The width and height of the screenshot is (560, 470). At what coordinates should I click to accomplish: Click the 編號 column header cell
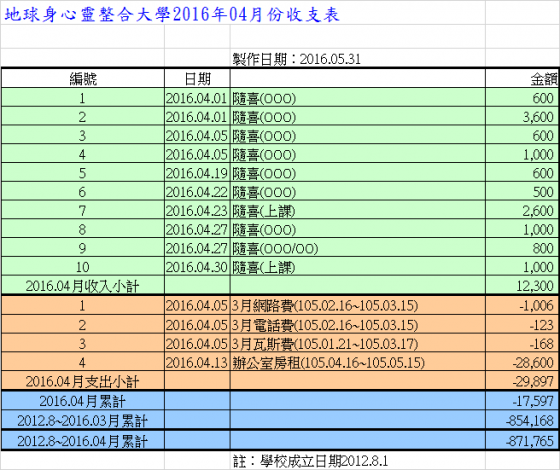[x=83, y=78]
